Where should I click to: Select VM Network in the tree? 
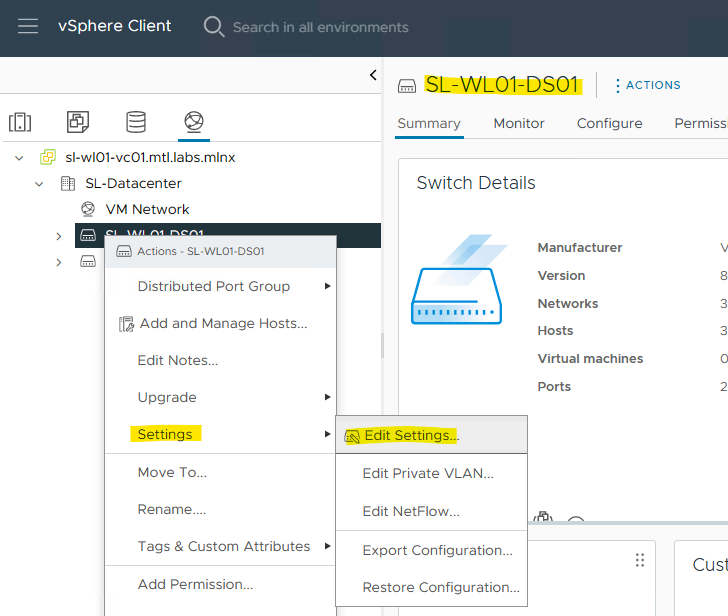(x=147, y=209)
